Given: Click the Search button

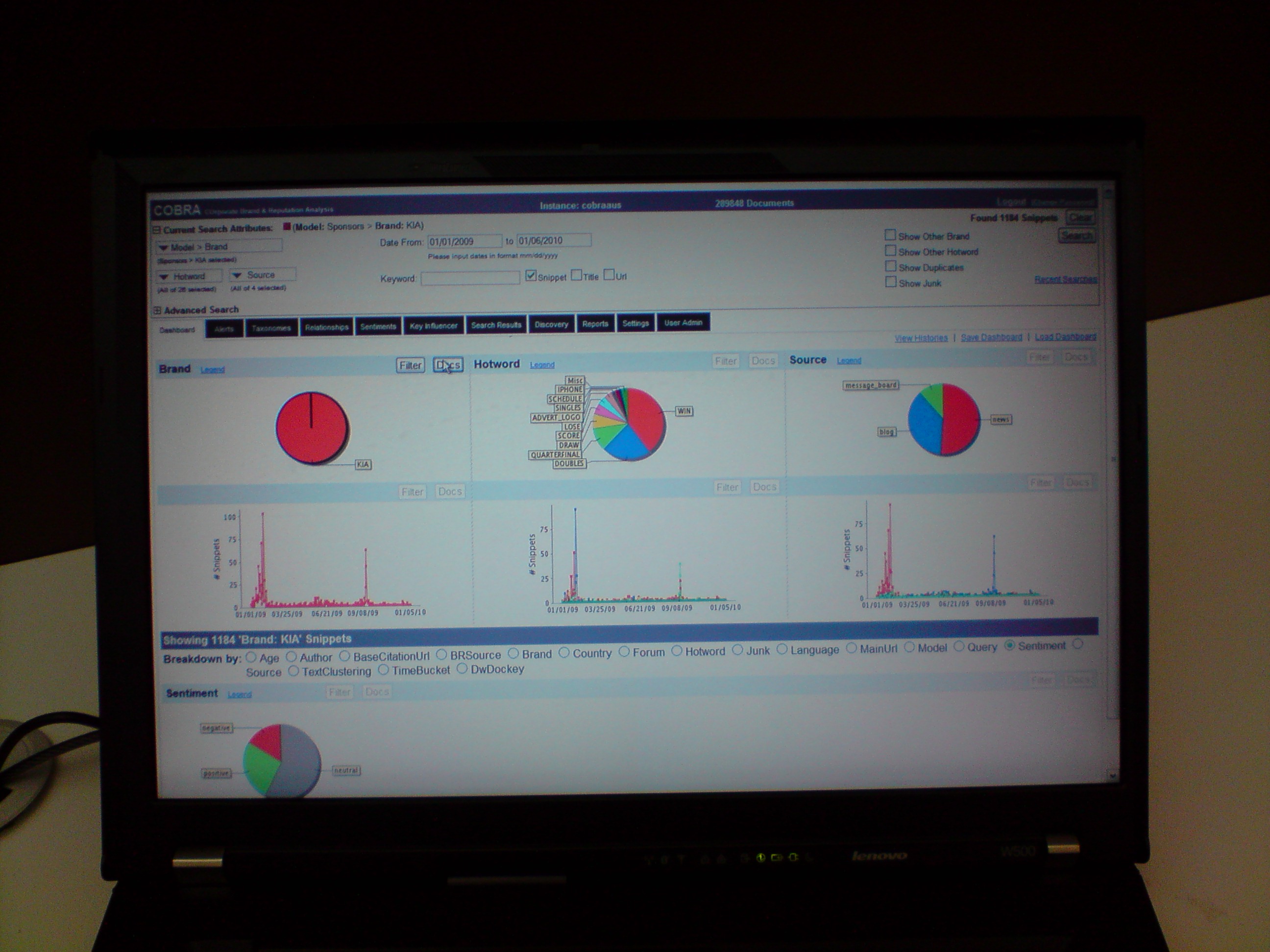Looking at the screenshot, I should pos(1076,236).
